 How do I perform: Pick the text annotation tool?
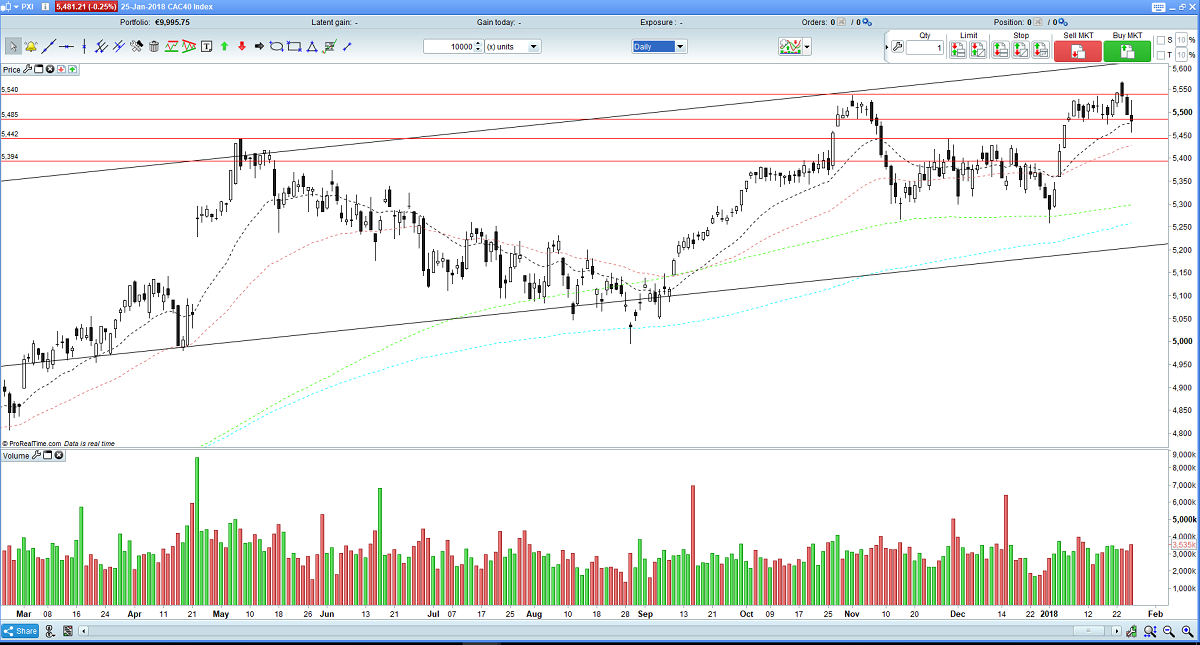[x=206, y=46]
